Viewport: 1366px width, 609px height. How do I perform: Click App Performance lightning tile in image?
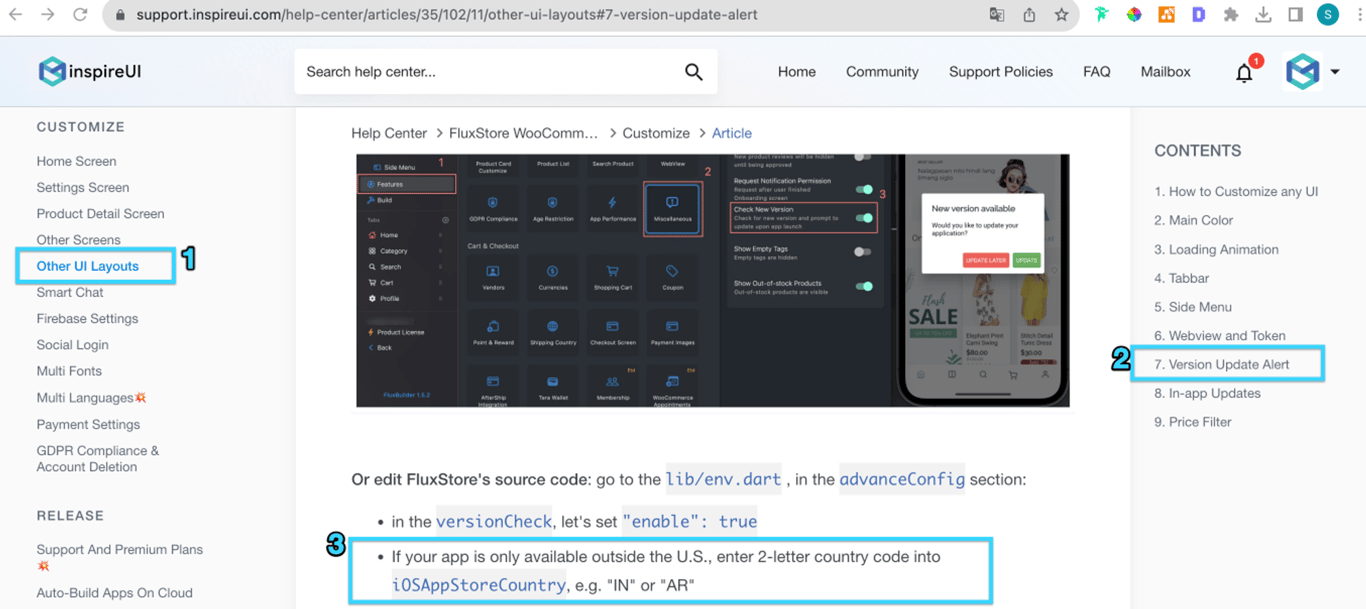coord(612,209)
